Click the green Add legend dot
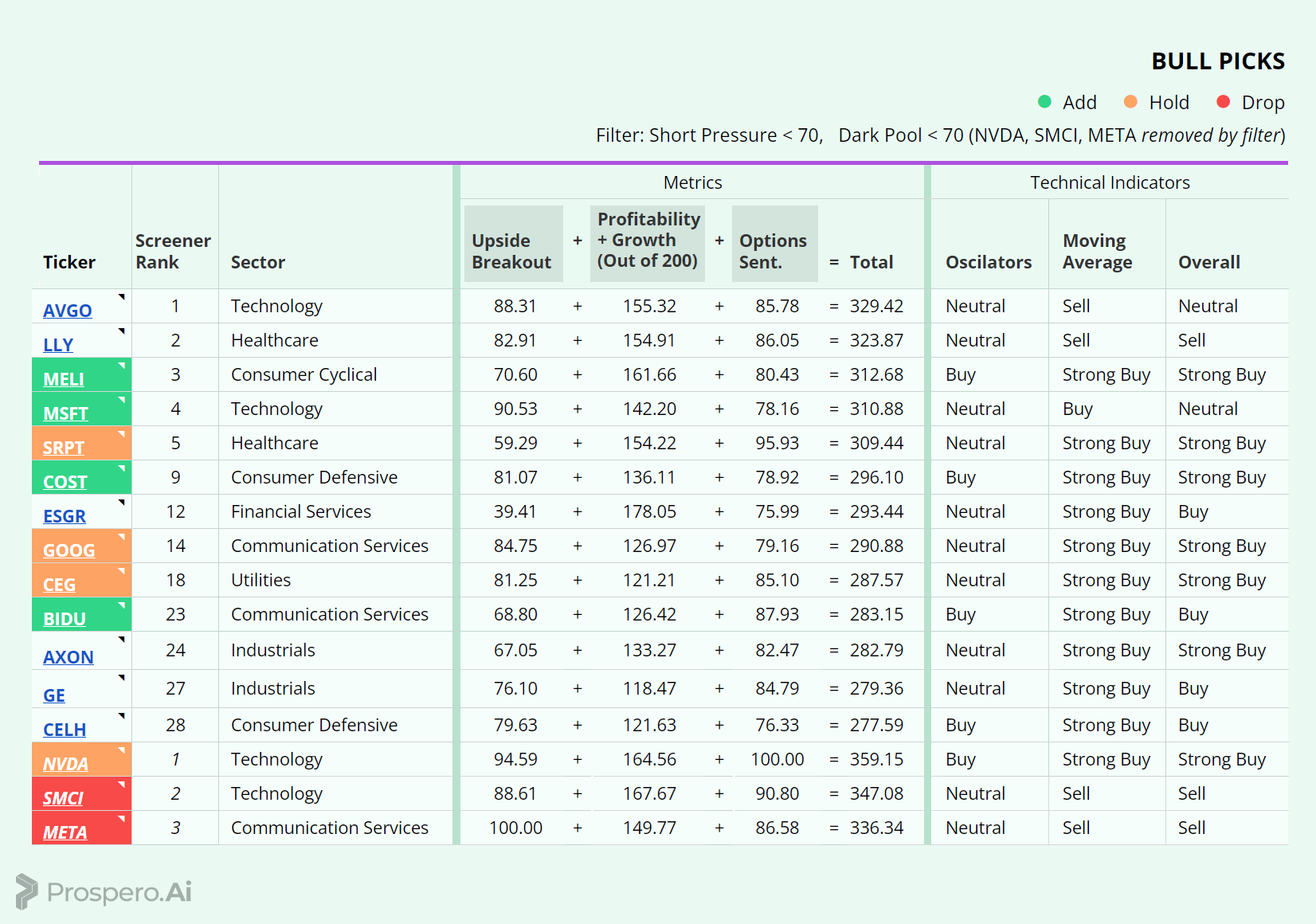Screen dimensions: 1316x924 pos(1044,102)
